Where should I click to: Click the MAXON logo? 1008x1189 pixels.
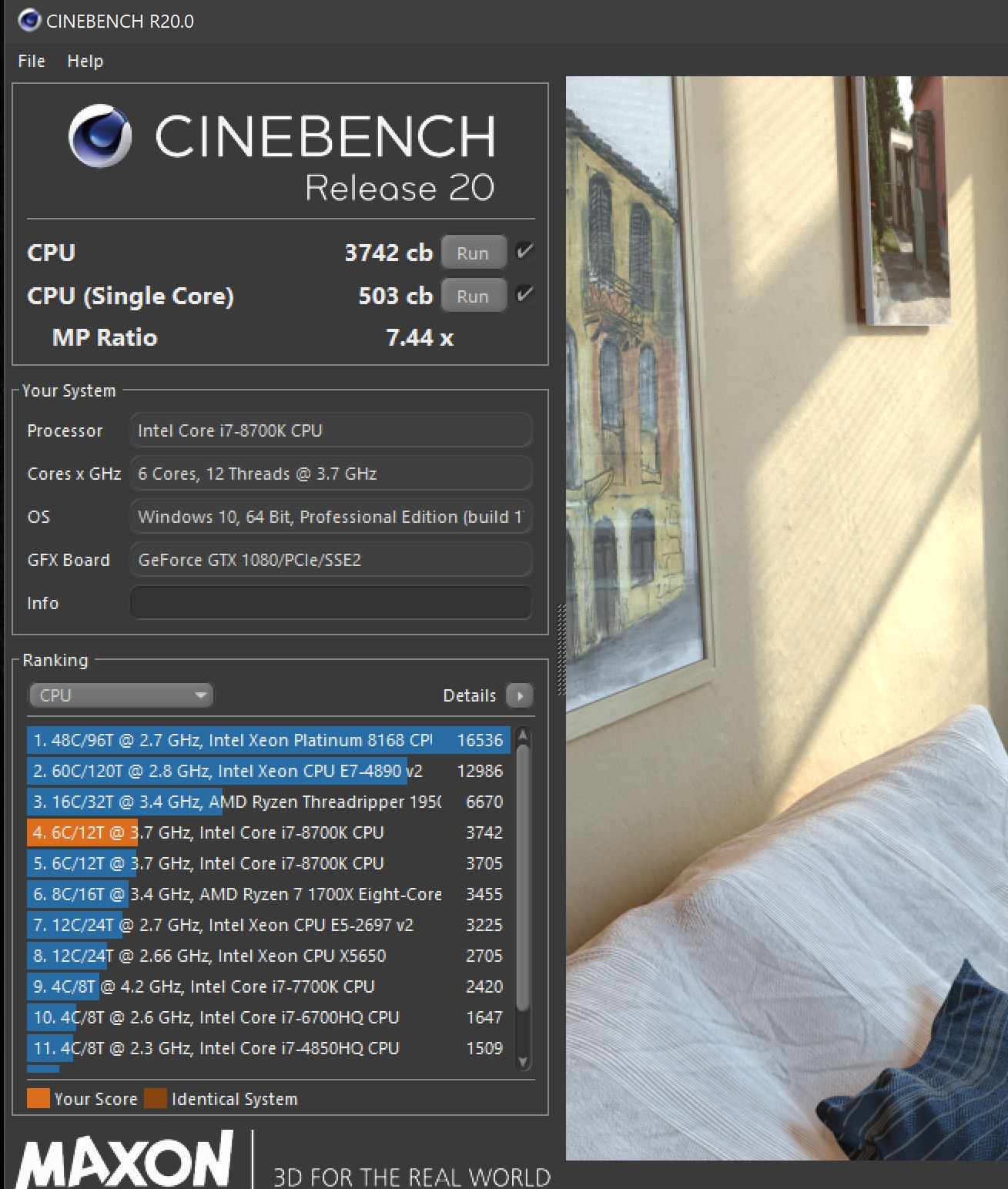(x=126, y=1159)
